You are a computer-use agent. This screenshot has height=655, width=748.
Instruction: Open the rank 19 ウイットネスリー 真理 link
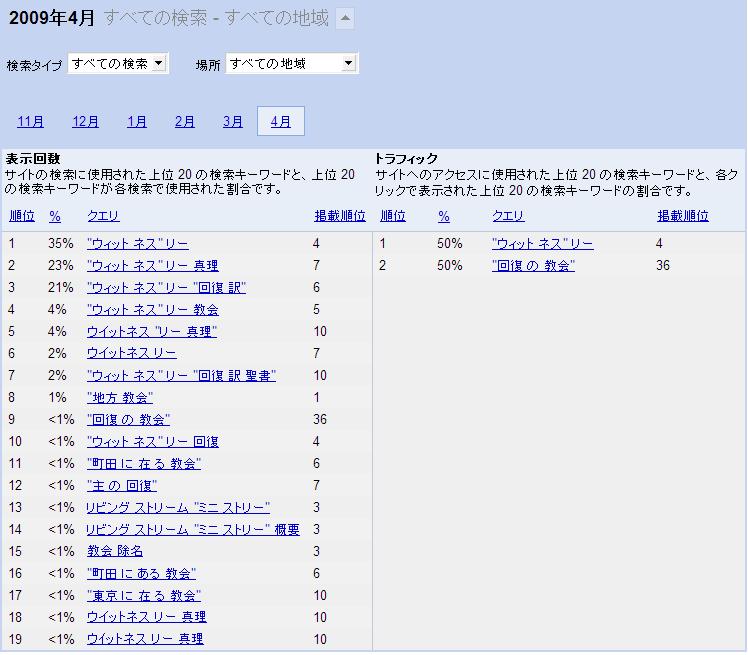(145, 639)
